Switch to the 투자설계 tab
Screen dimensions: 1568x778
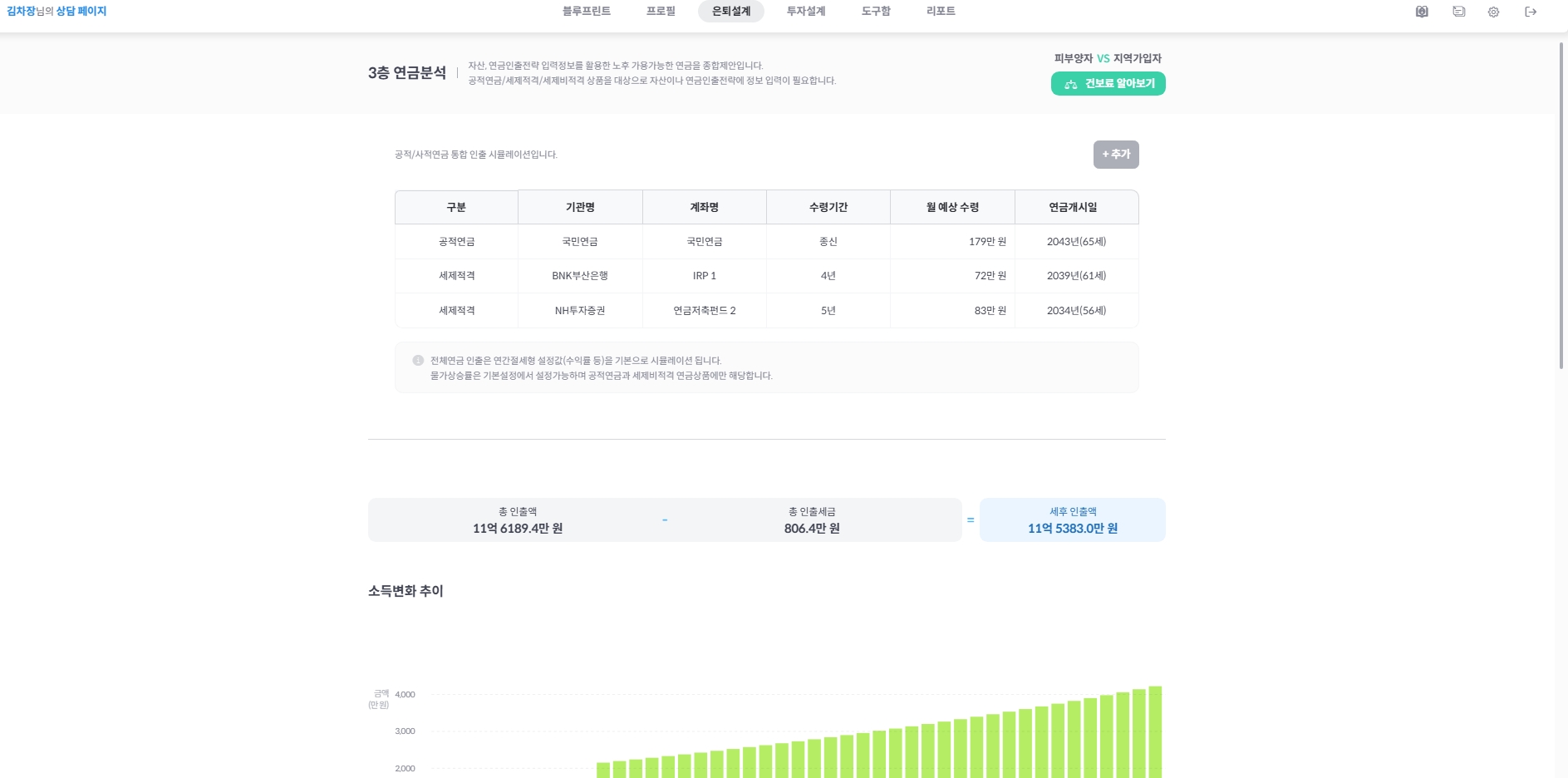(x=804, y=11)
